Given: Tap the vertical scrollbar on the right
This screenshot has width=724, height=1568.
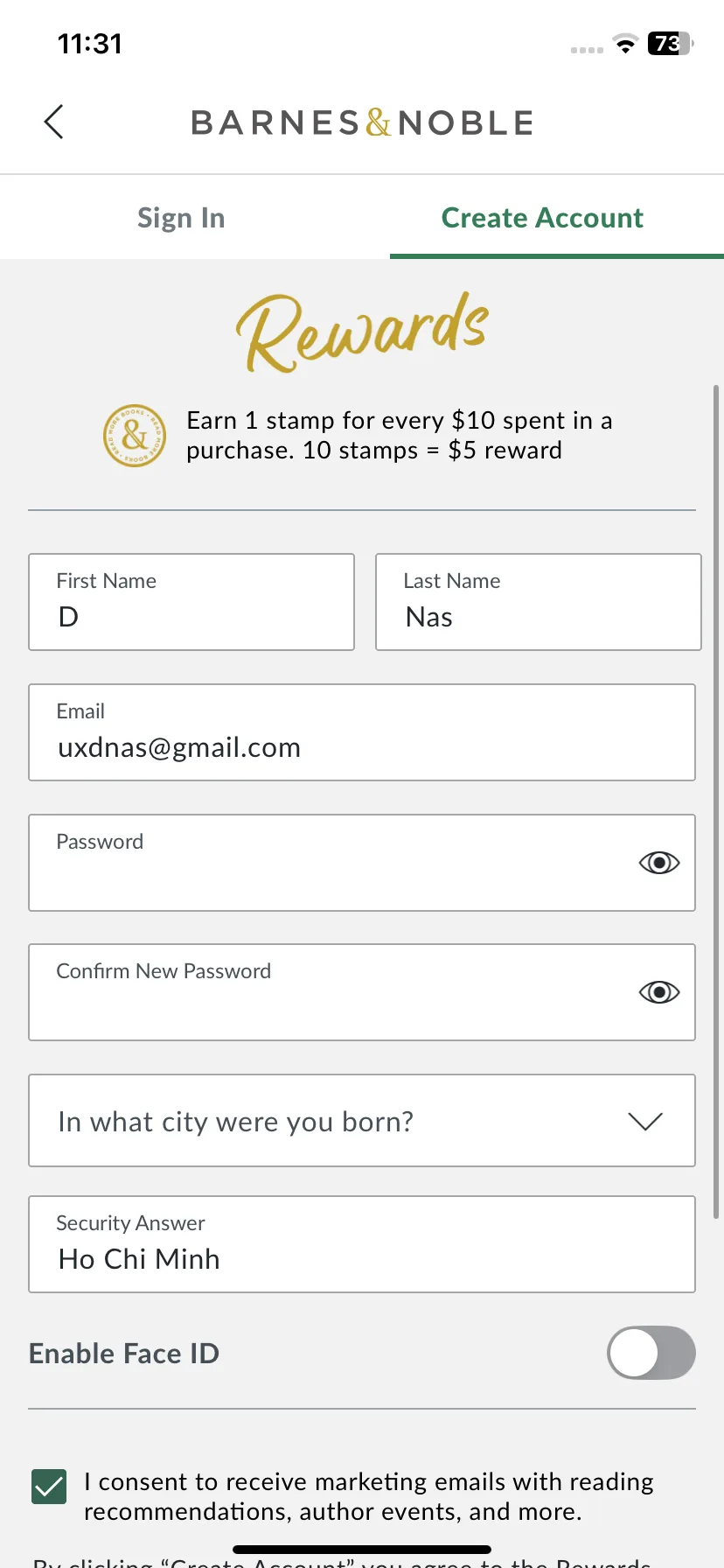Looking at the screenshot, I should [x=717, y=801].
